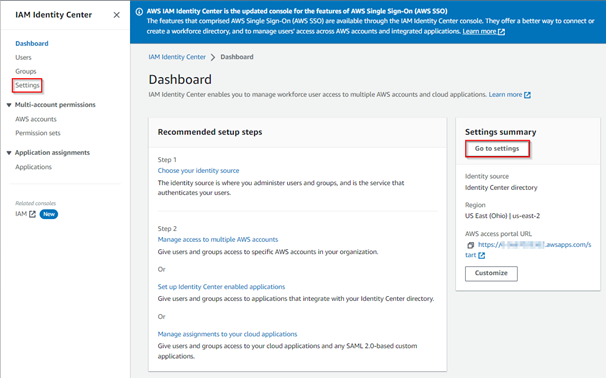Open Users in the left navigation
This screenshot has height=378, width=606.
pyautogui.click(x=23, y=58)
